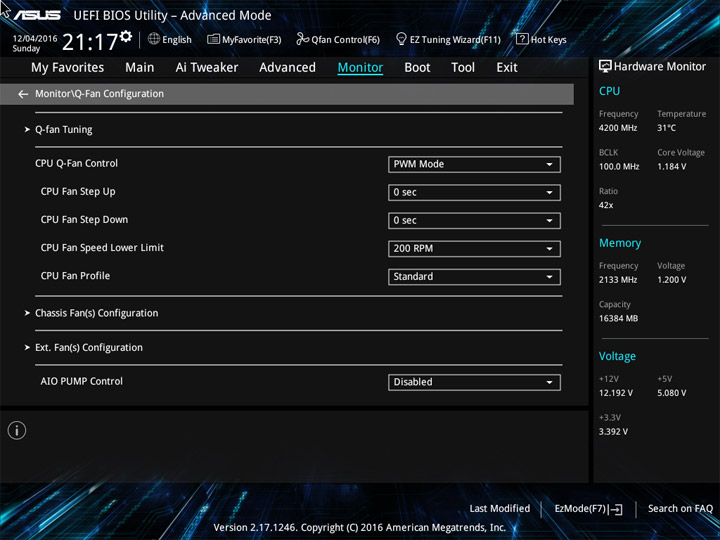Click the Hardware Monitor screen icon

(x=605, y=67)
